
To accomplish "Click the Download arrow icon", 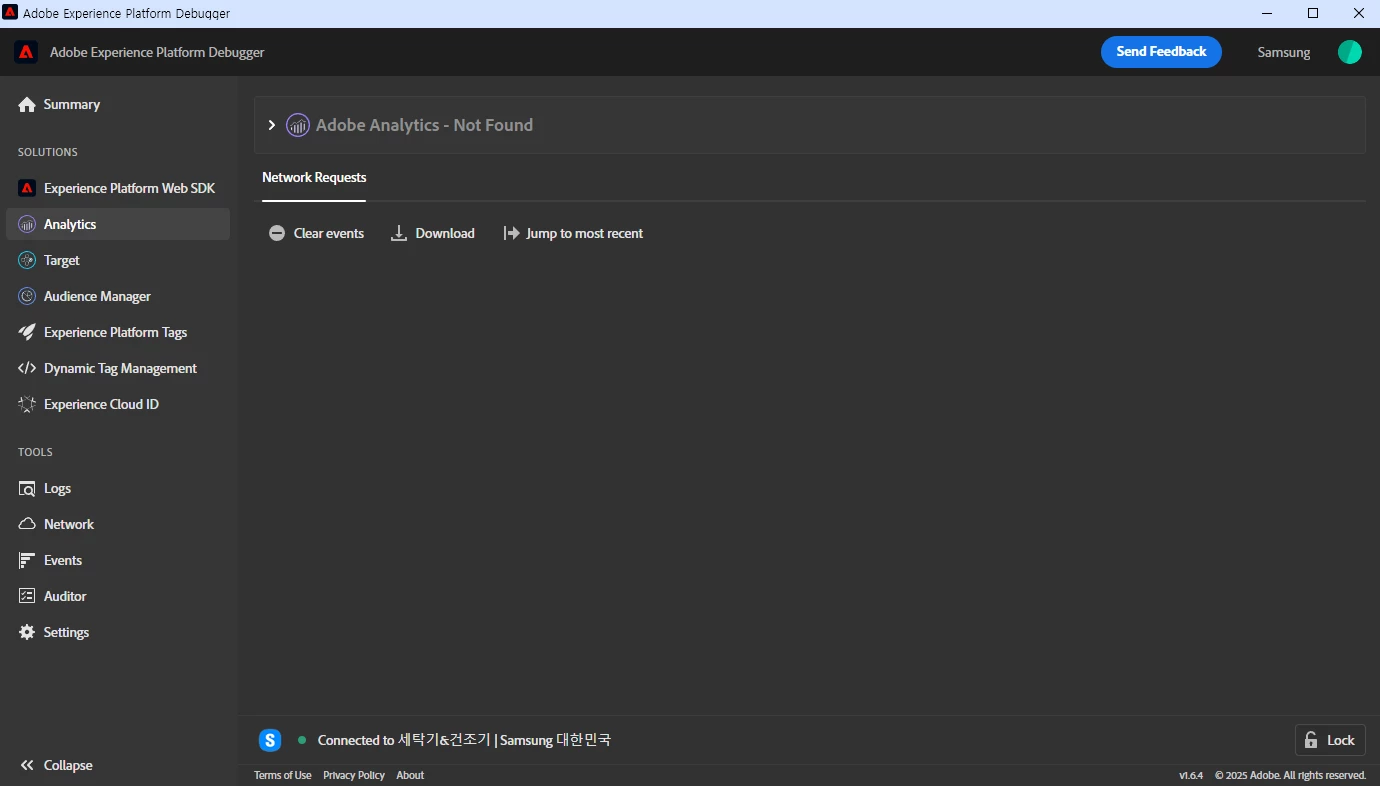I will 399,233.
